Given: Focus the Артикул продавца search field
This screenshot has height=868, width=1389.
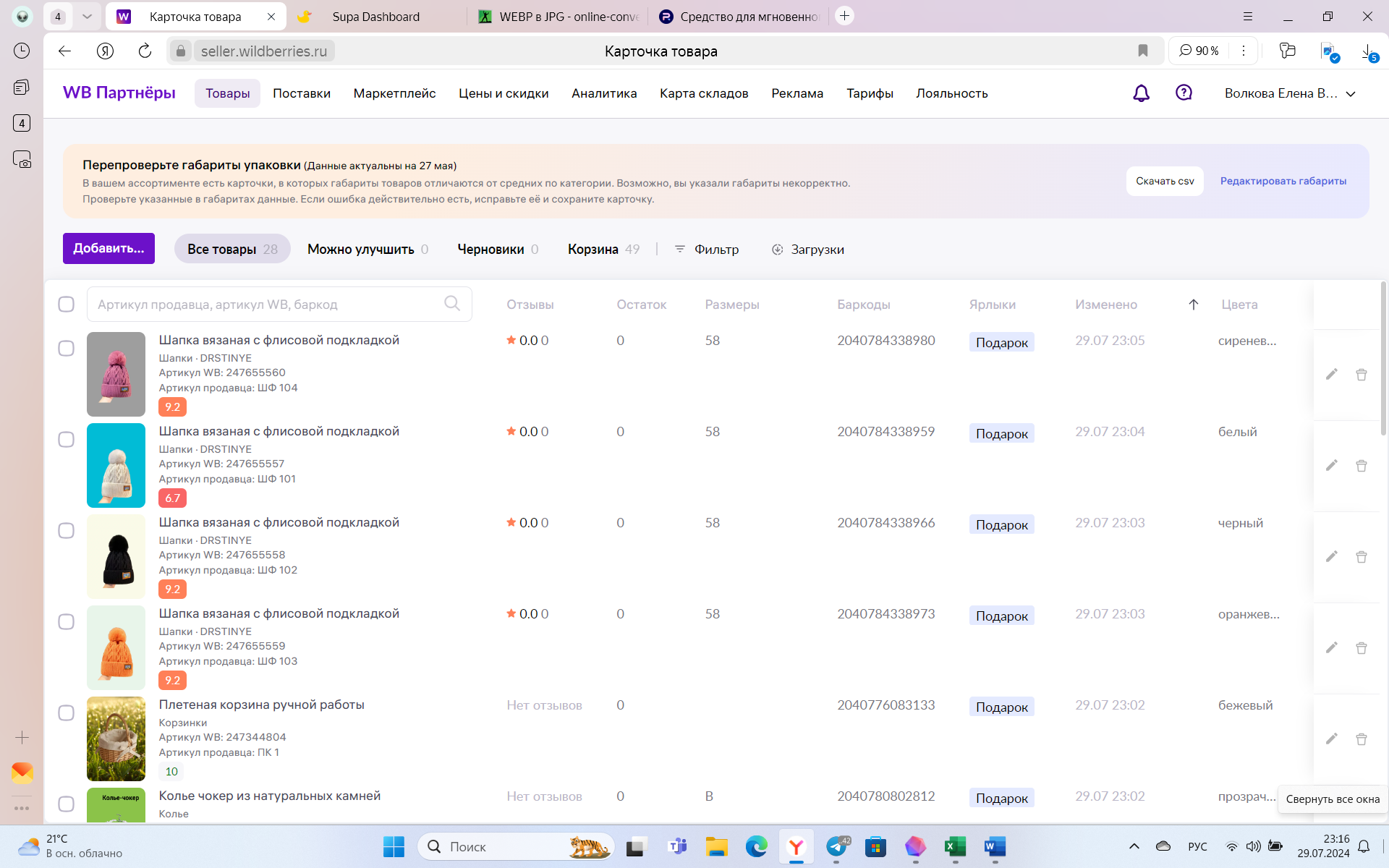Looking at the screenshot, I should [x=279, y=304].
